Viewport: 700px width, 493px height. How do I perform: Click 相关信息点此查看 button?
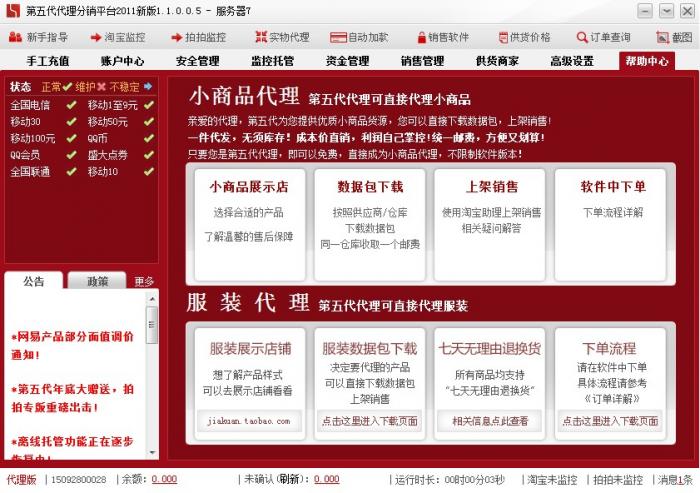click(x=490, y=421)
